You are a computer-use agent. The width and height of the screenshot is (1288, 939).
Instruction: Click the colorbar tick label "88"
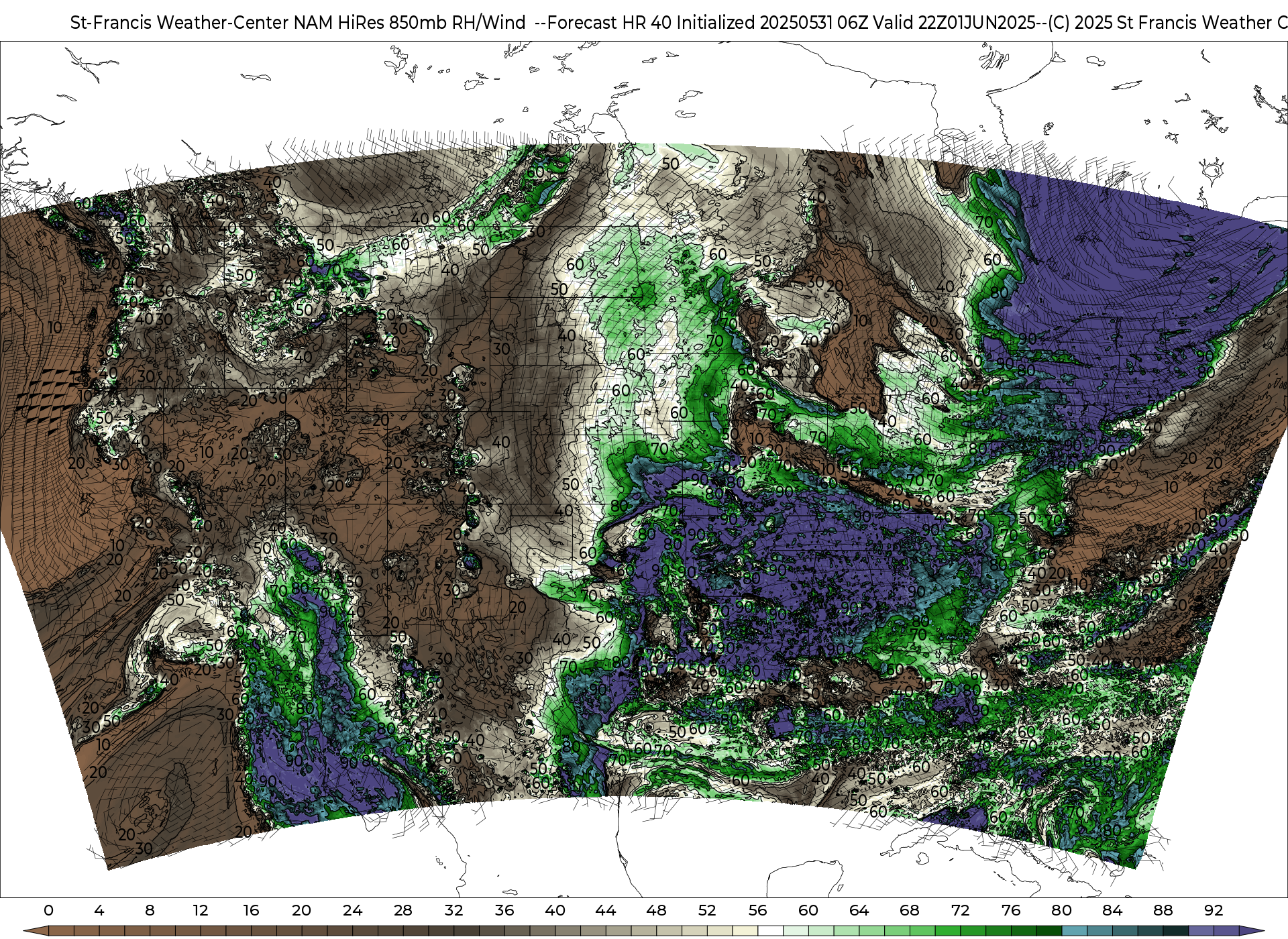pyautogui.click(x=1163, y=911)
